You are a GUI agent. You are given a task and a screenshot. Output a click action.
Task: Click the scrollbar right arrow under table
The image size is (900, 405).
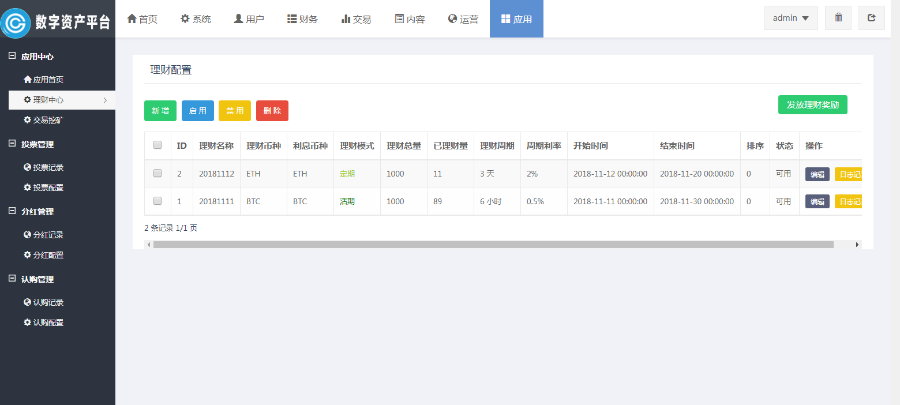tap(858, 244)
